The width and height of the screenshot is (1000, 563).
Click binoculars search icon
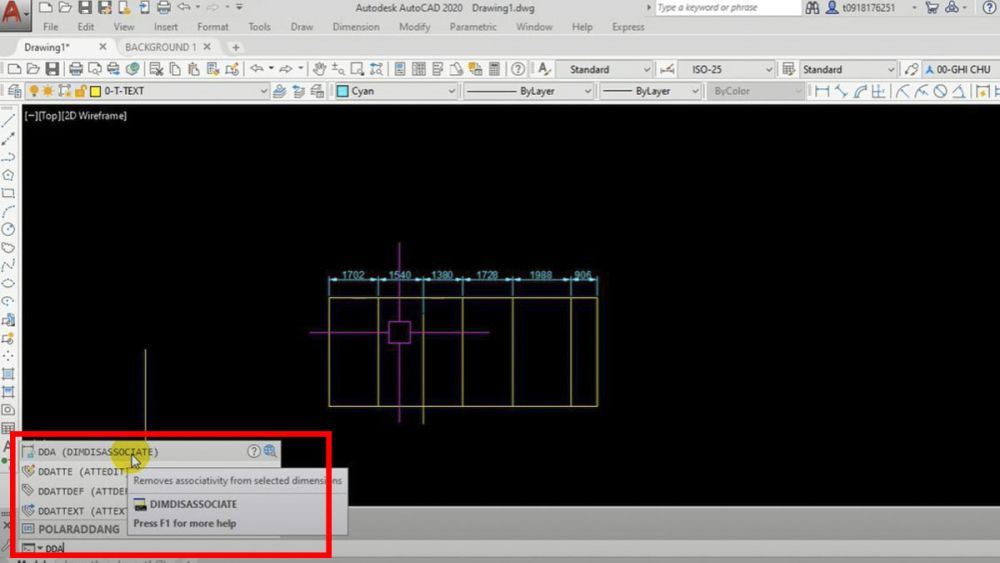click(x=812, y=8)
